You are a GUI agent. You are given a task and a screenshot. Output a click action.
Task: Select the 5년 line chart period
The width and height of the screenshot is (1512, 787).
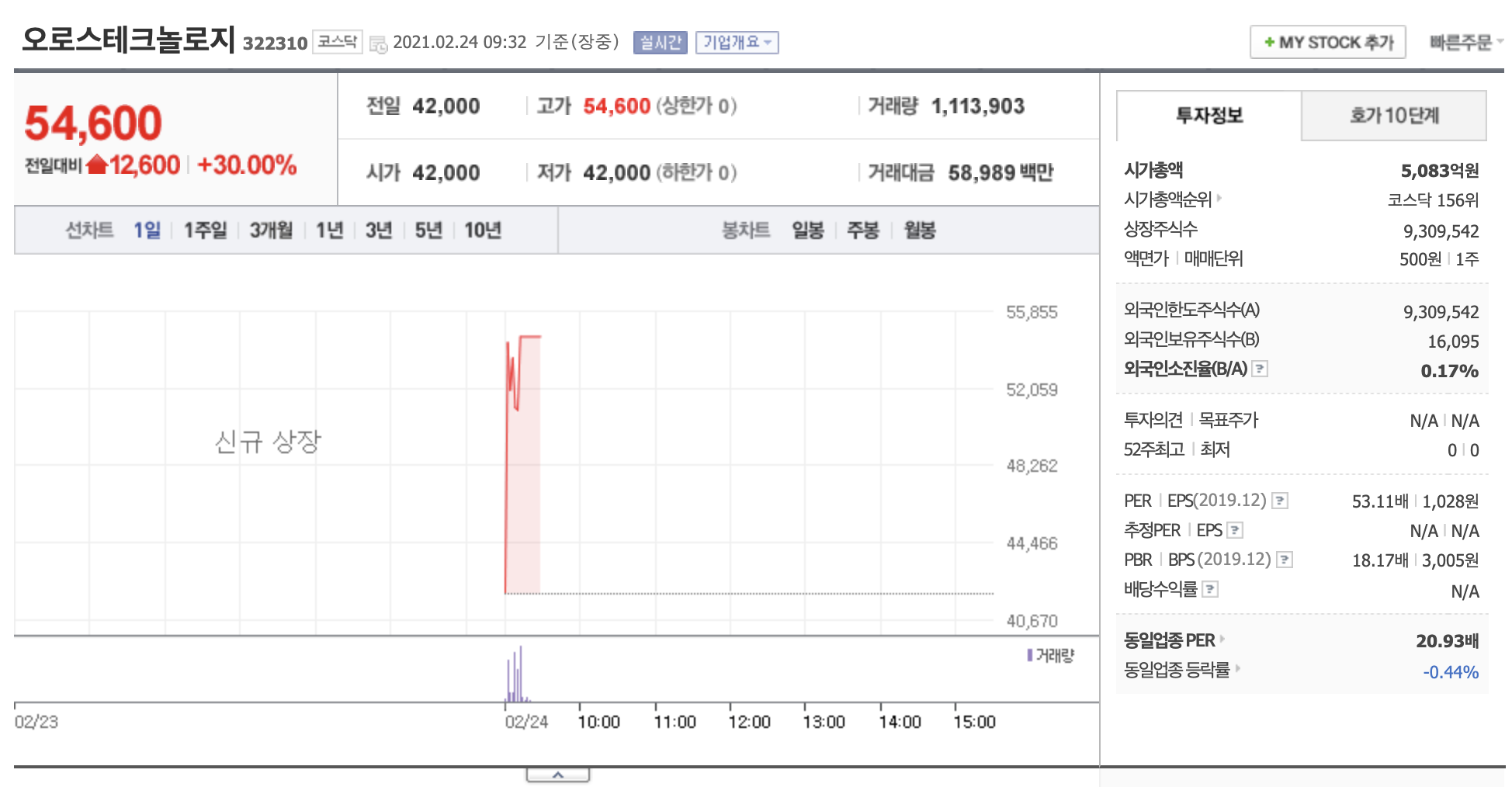(x=428, y=231)
